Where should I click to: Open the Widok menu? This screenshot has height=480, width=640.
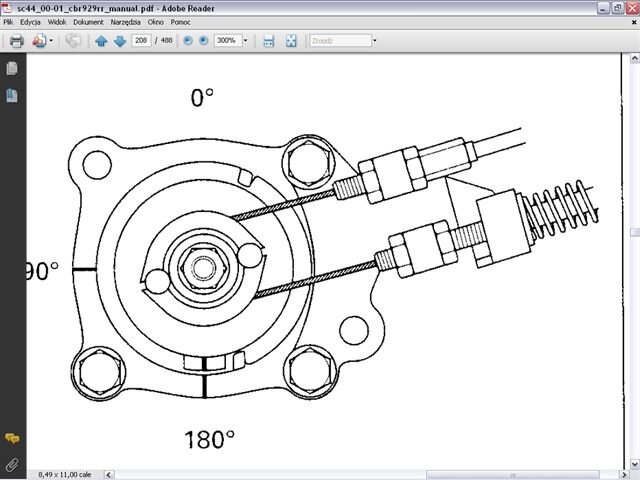point(57,21)
